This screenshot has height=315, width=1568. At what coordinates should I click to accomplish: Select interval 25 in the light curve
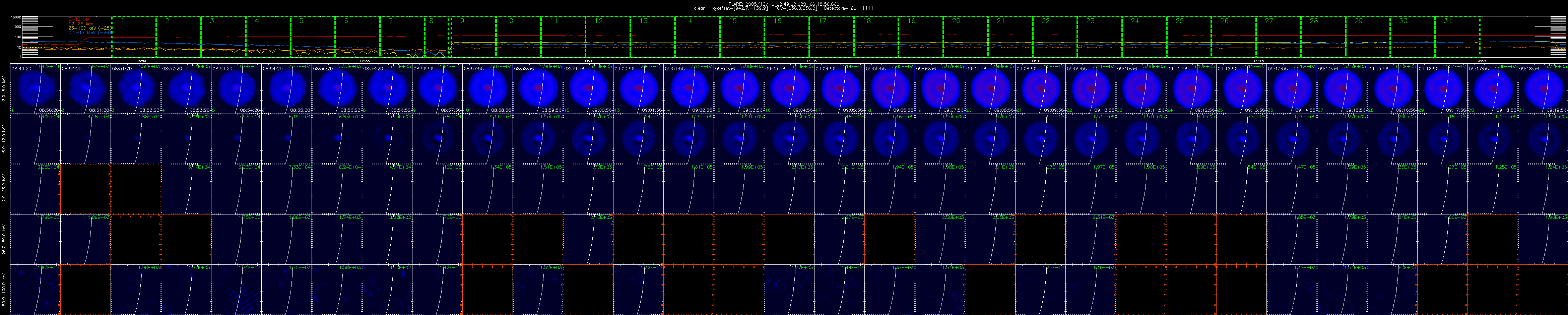(1189, 37)
